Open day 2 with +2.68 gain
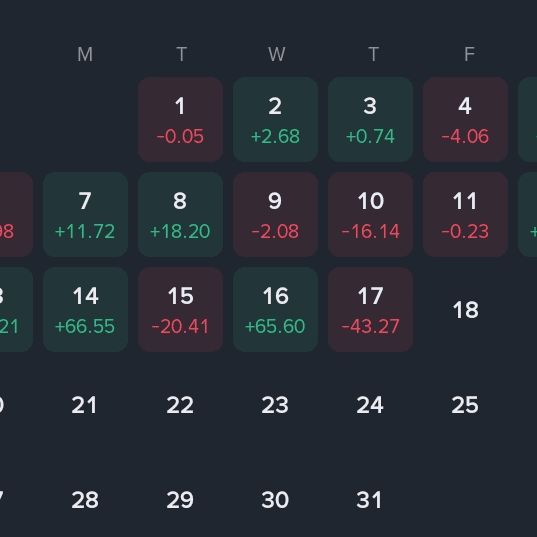 (275, 120)
